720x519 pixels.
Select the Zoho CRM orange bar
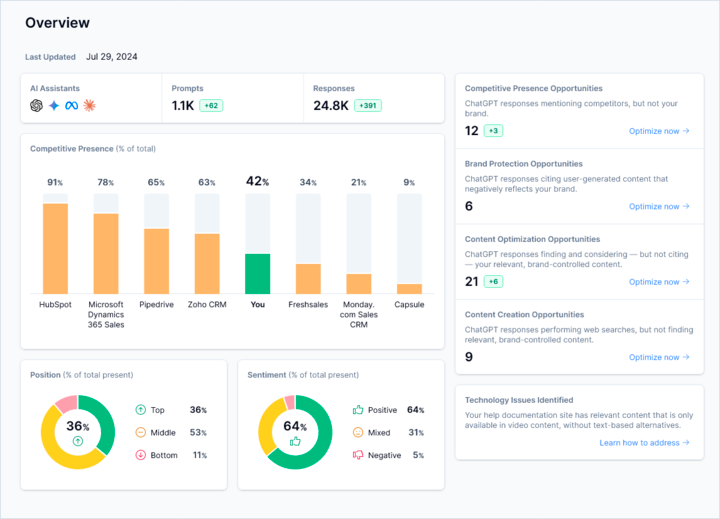pyautogui.click(x=207, y=264)
